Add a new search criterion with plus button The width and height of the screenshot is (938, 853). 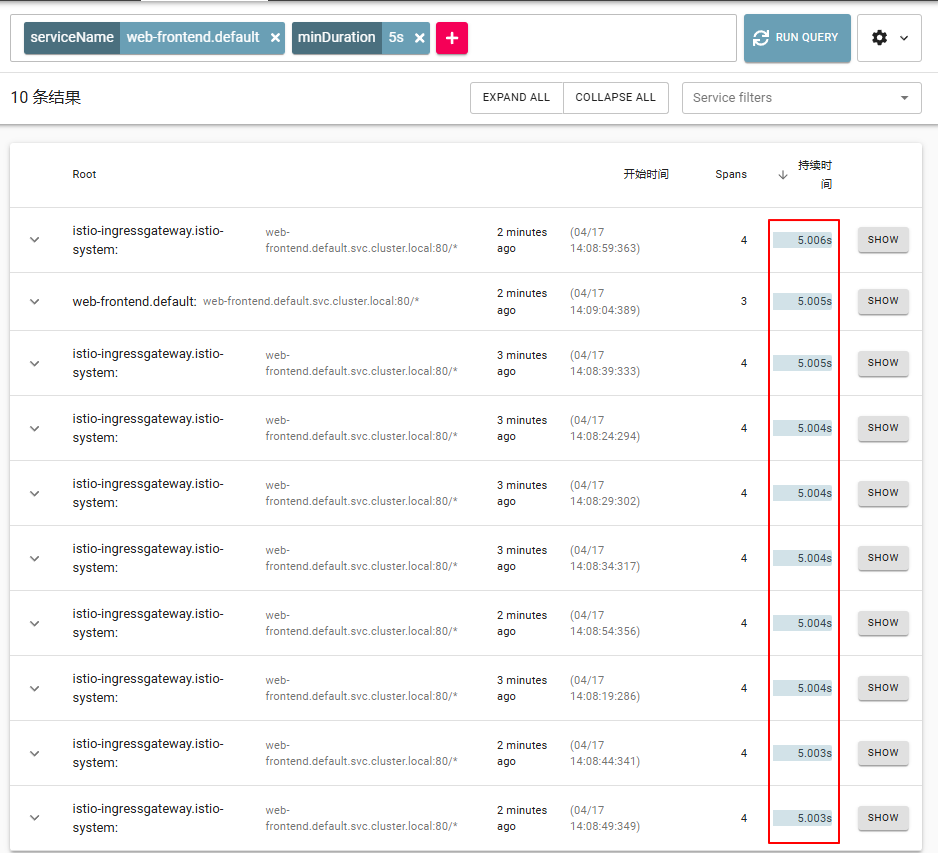click(452, 38)
